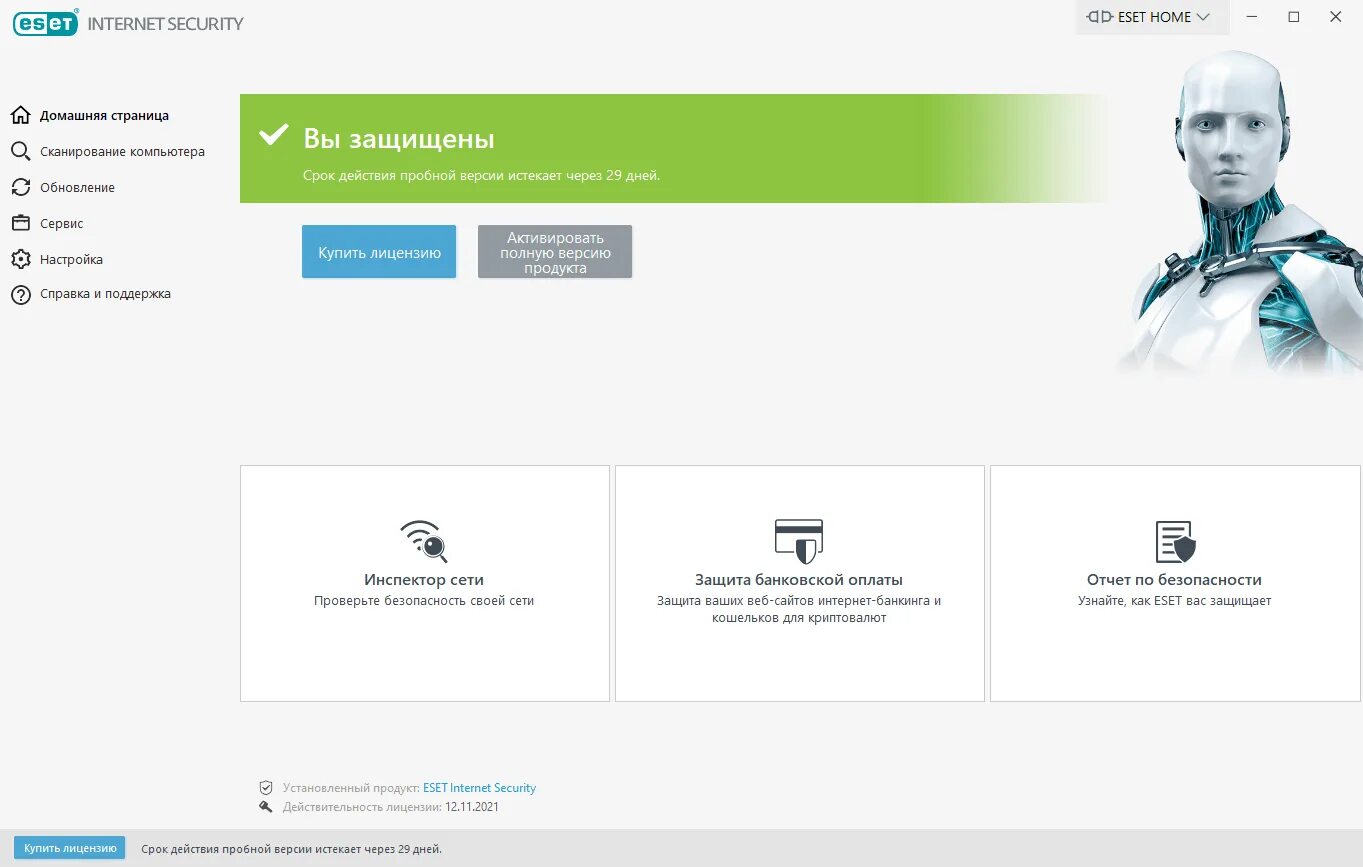Click Купить лицензию in bottom bar

click(70, 848)
